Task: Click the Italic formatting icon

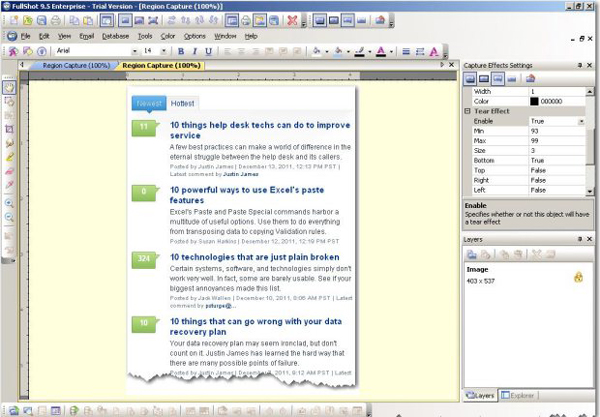Action: pos(194,50)
